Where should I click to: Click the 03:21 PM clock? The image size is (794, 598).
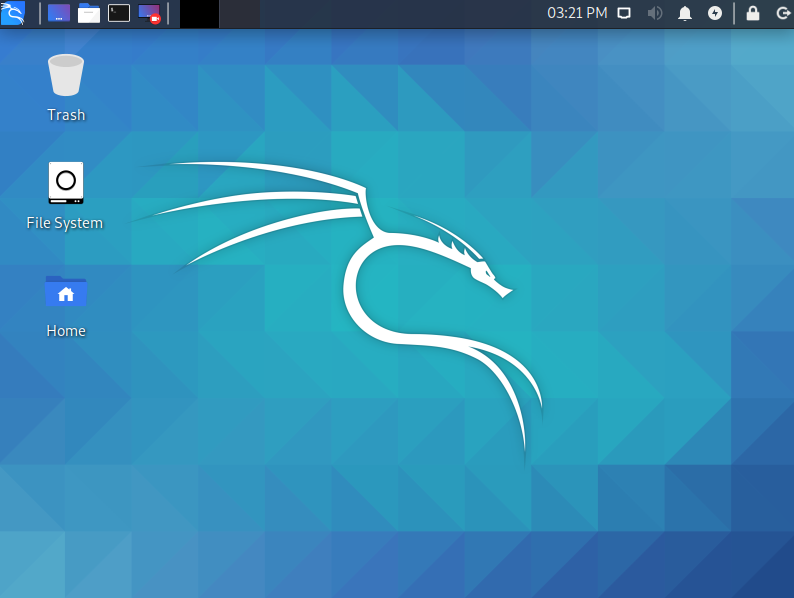pyautogui.click(x=577, y=13)
